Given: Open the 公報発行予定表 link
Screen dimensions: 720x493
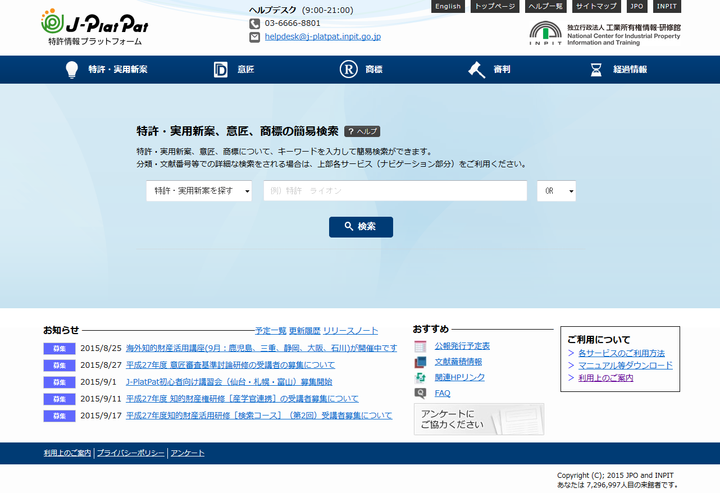Looking at the screenshot, I should point(462,346).
